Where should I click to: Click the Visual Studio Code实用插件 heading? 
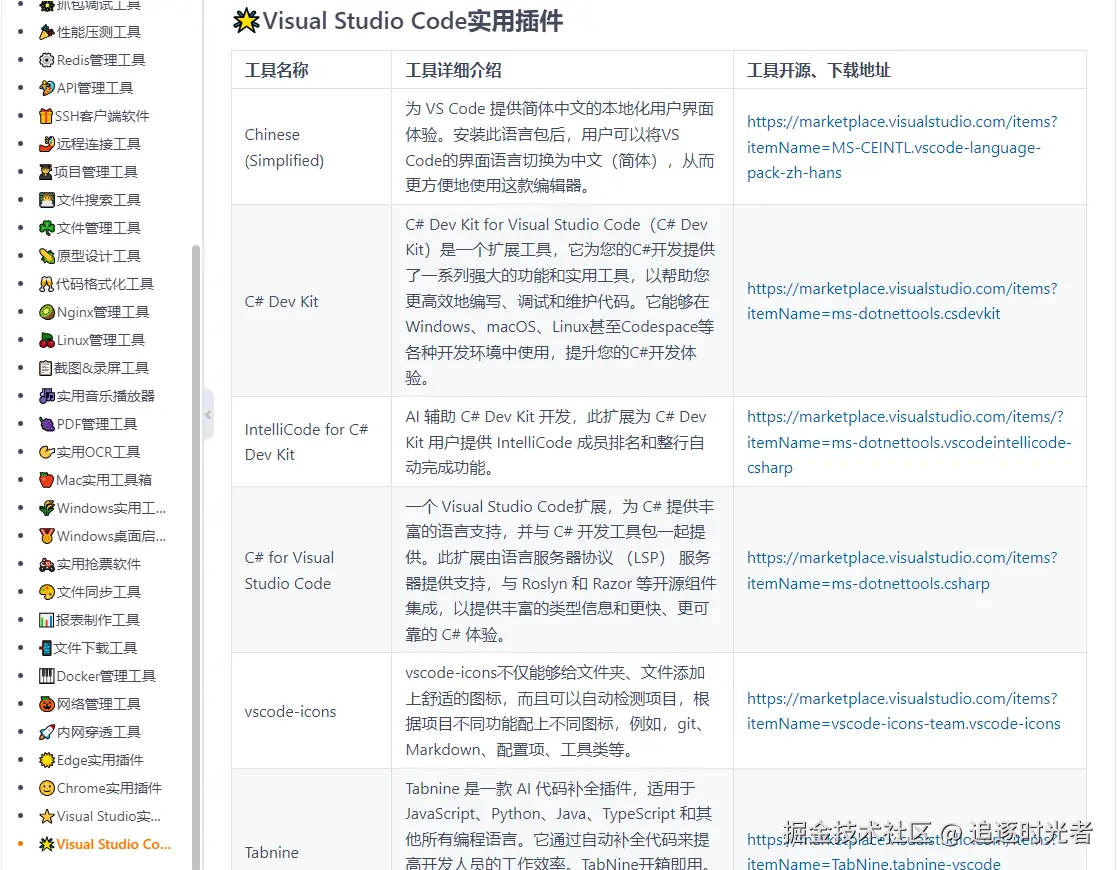click(412, 21)
